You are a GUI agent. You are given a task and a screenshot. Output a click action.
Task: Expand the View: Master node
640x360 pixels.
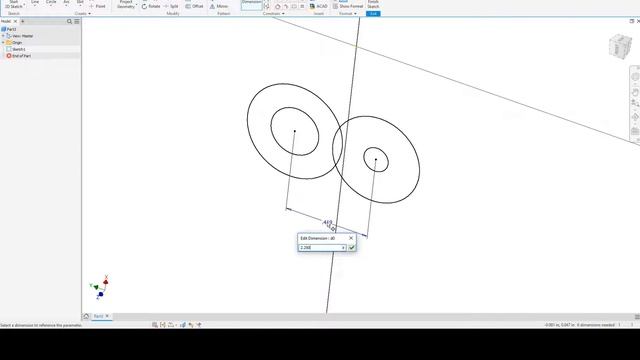[3, 36]
